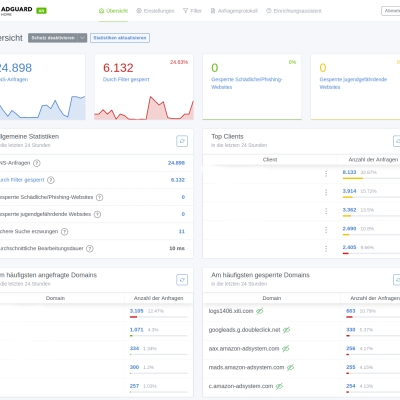Show help for jugendgefährdende Websites row
400x400 pixels.
click(x=97, y=214)
